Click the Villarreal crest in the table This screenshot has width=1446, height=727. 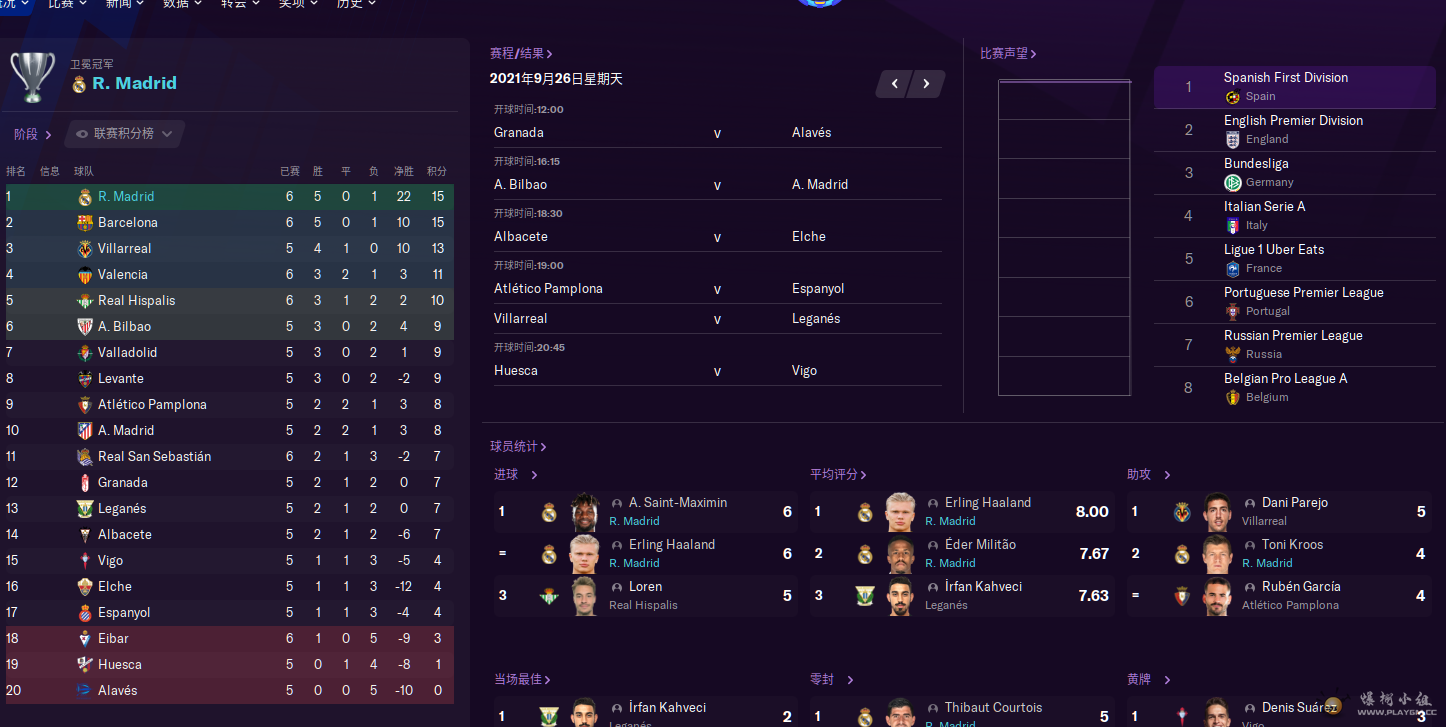point(85,249)
